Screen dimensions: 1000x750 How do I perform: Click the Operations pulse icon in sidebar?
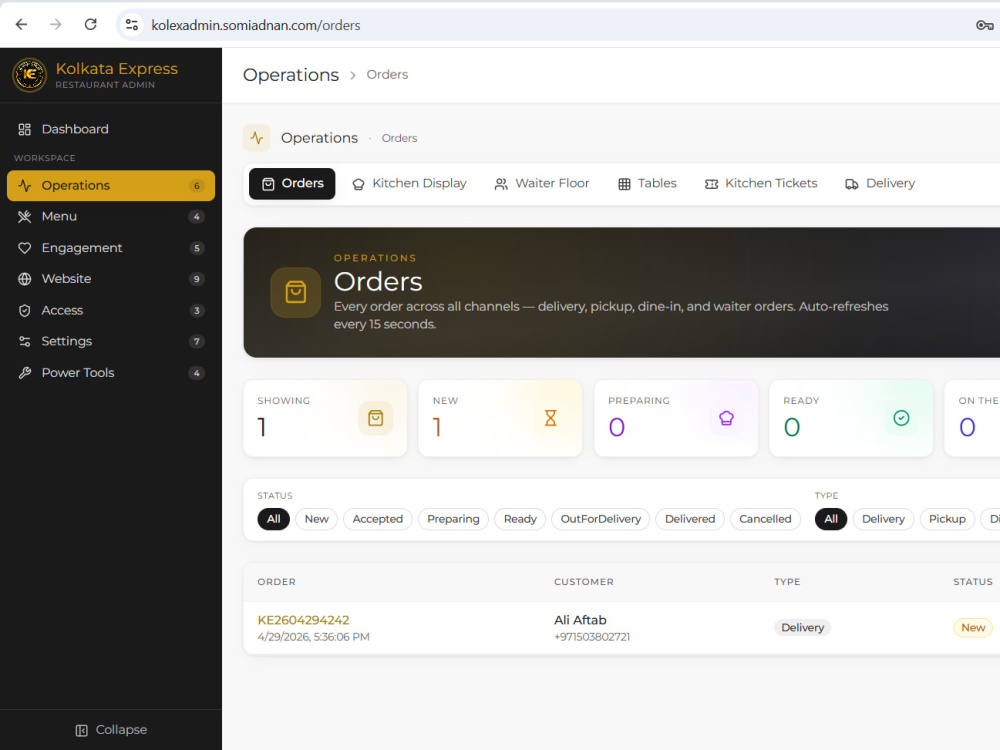pyautogui.click(x=24, y=186)
